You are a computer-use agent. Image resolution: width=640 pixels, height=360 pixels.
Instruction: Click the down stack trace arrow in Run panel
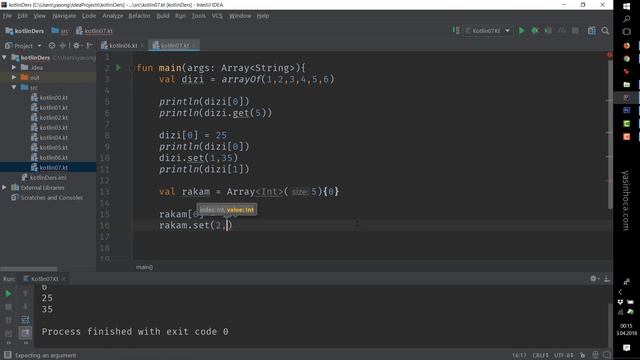pos(25,307)
